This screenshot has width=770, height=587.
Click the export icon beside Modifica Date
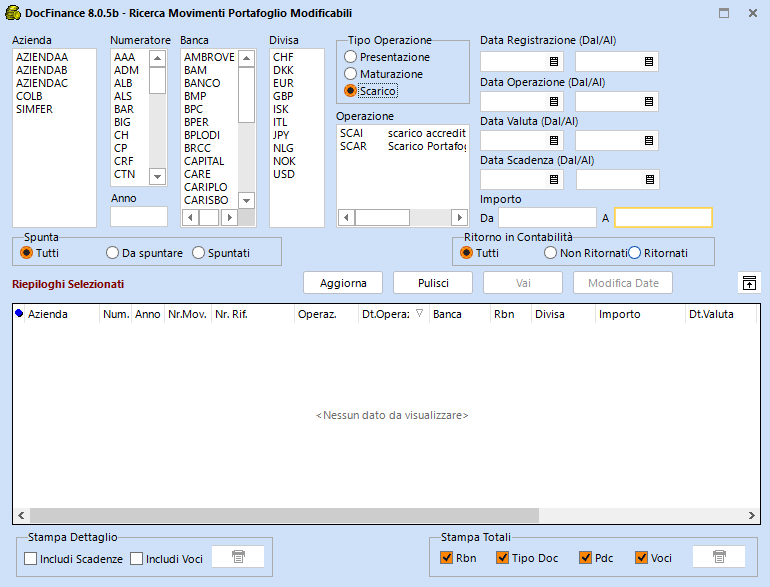tap(749, 283)
